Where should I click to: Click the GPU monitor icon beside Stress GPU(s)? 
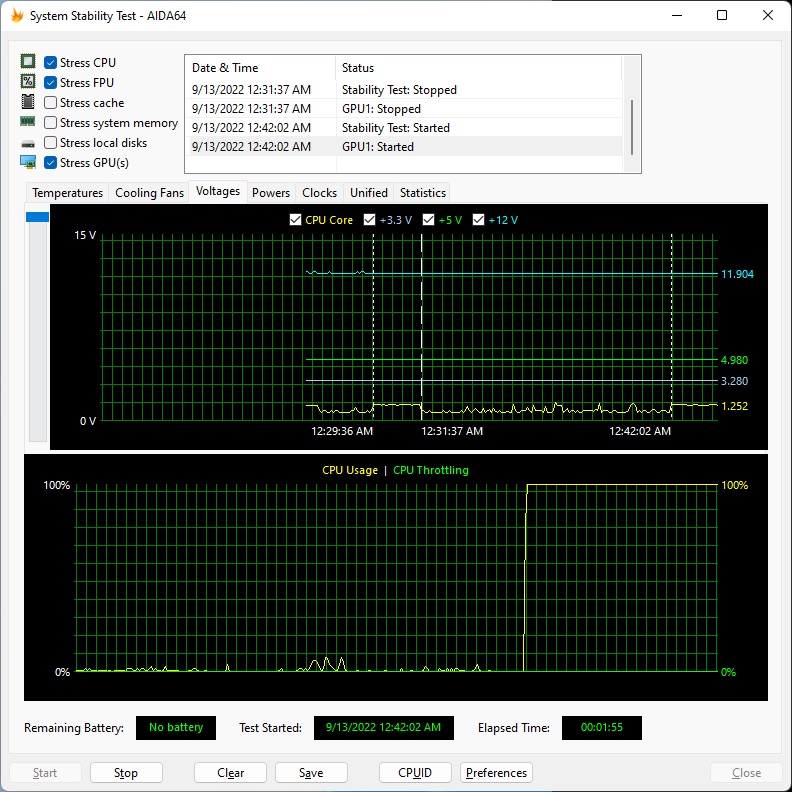(28, 162)
